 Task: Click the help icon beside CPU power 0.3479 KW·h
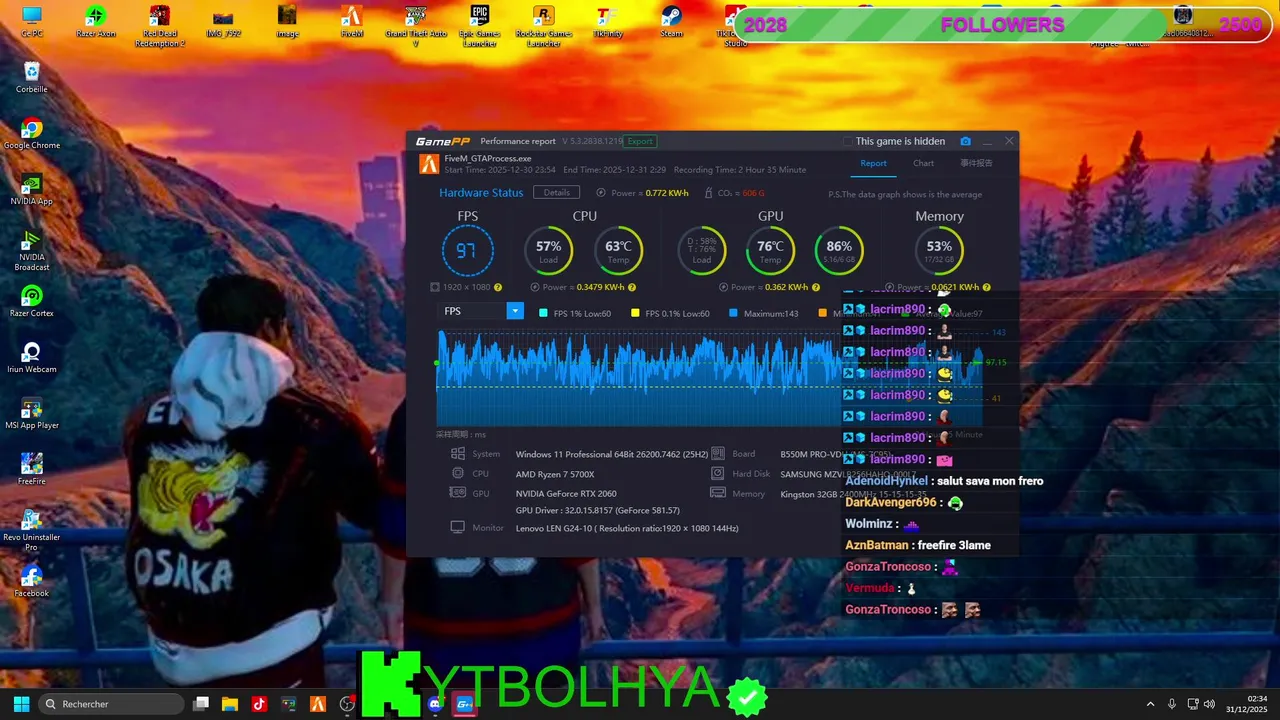(x=632, y=287)
